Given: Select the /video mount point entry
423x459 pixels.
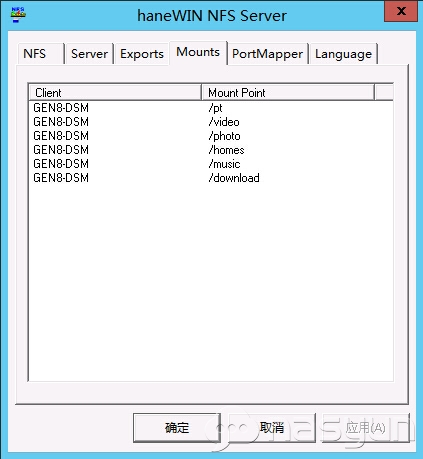Looking at the screenshot, I should pyautogui.click(x=224, y=122).
